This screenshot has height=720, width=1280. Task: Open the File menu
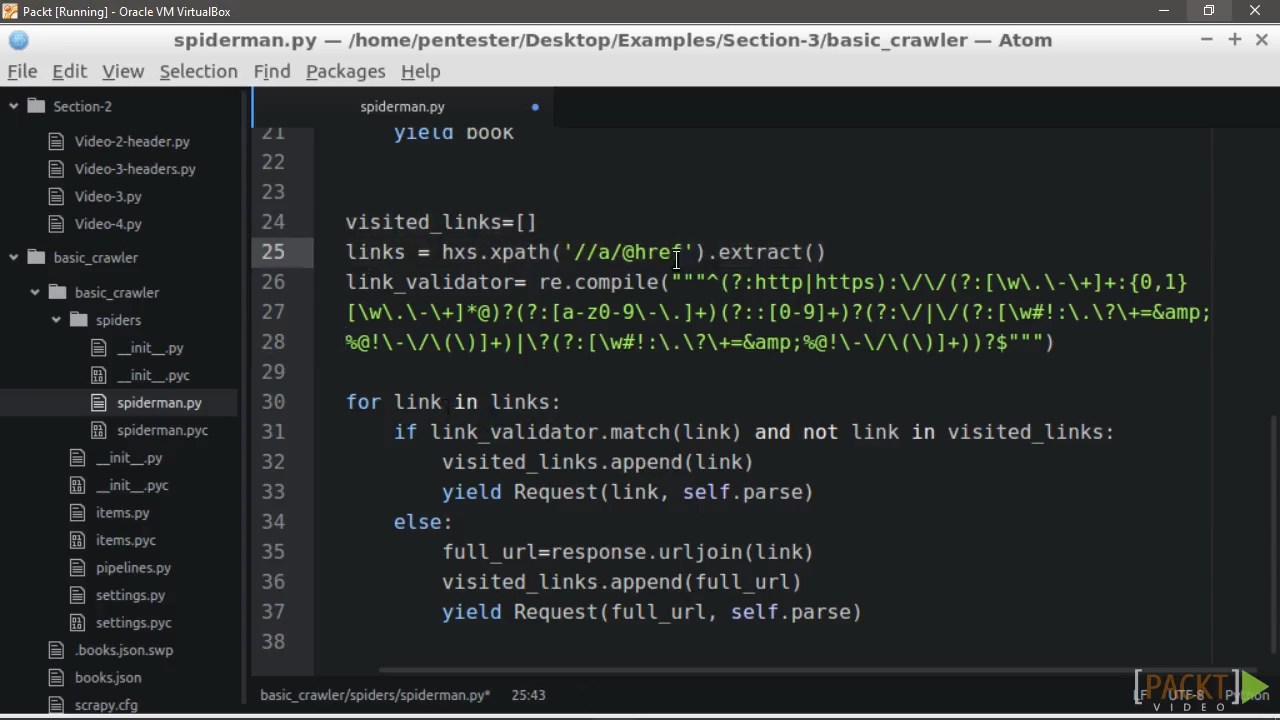click(22, 71)
